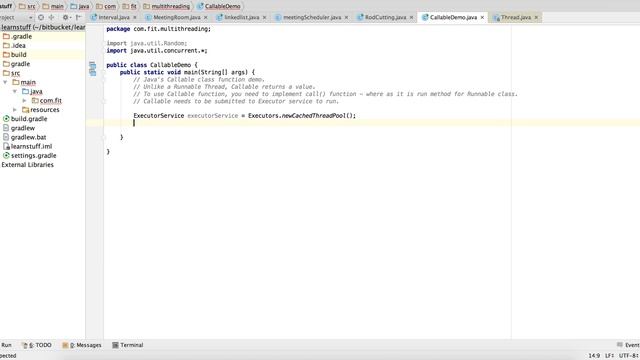640x360 pixels.
Task: Collapse the main folder arrow
Action: tap(5, 82)
